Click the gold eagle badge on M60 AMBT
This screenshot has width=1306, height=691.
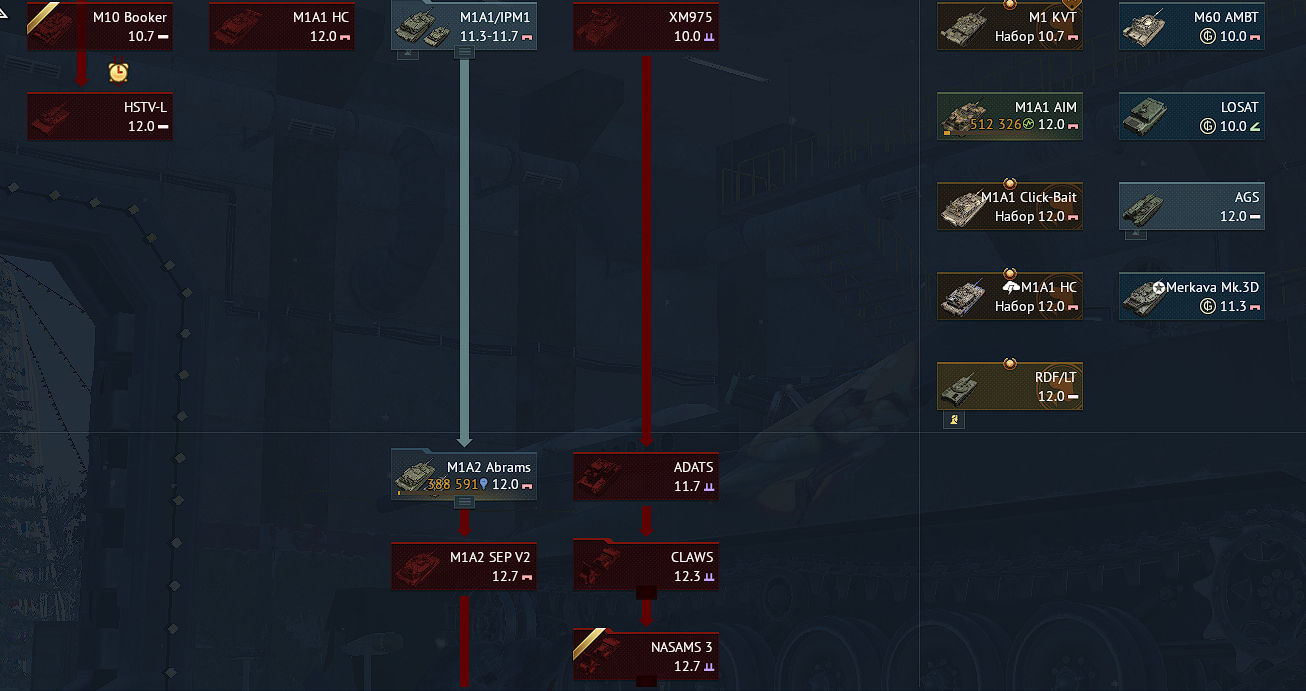1207,36
